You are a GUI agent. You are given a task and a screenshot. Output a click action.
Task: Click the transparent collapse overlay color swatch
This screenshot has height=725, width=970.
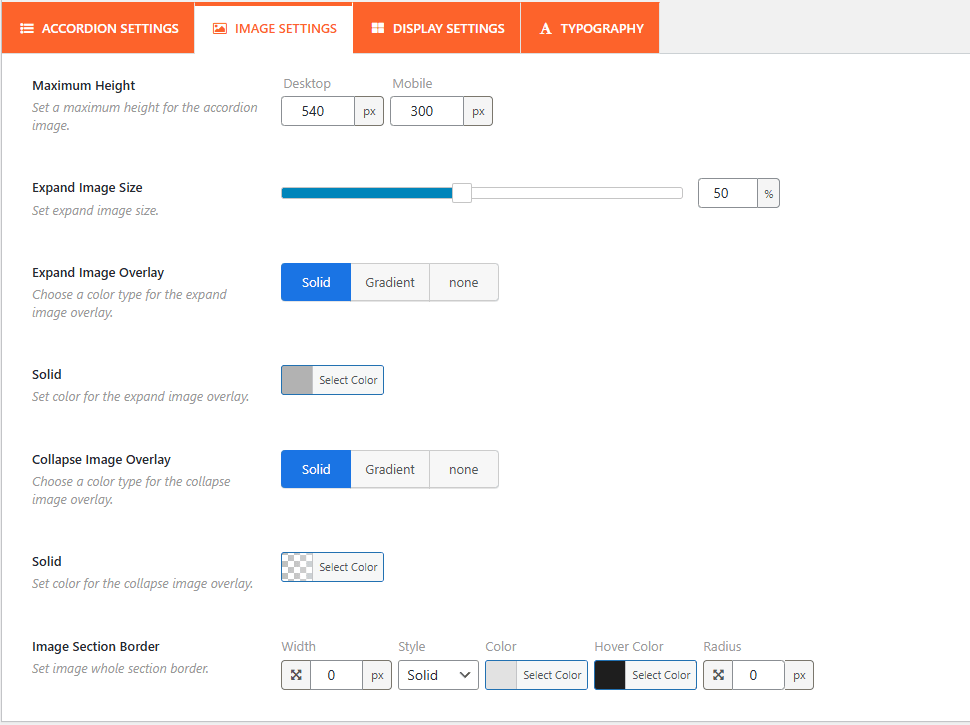click(x=298, y=567)
